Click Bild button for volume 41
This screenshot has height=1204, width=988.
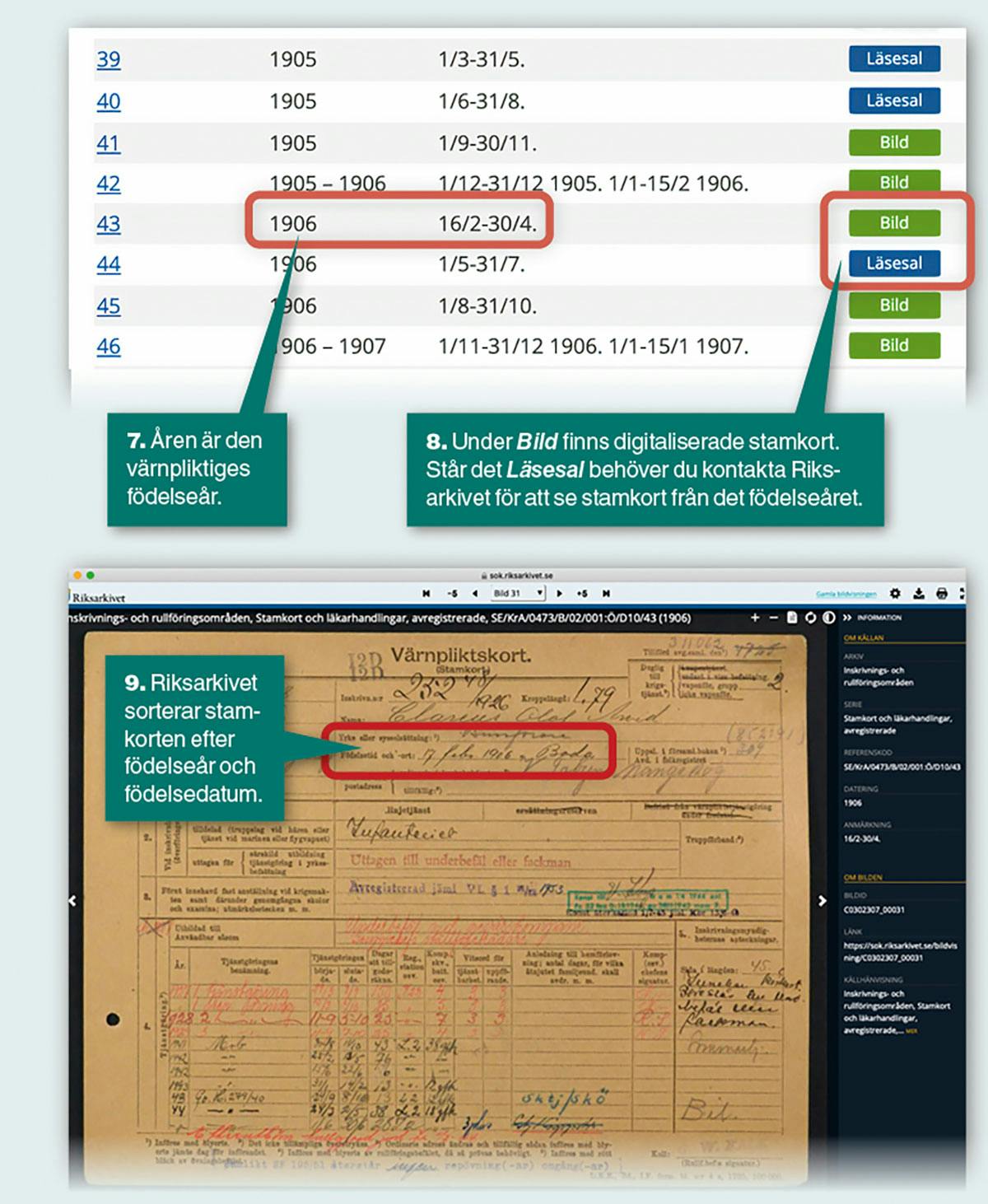[894, 142]
